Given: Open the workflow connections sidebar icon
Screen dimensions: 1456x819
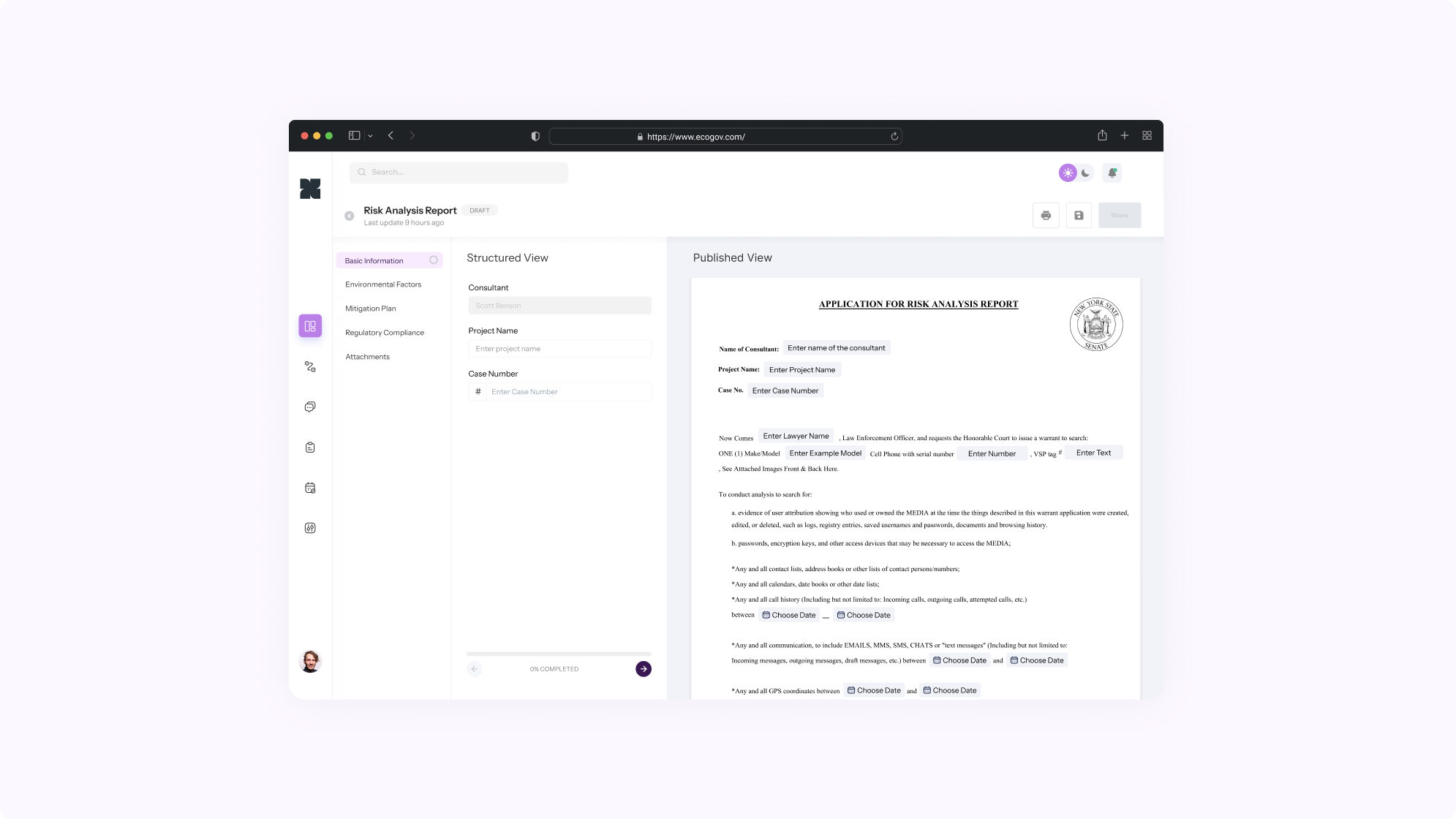Looking at the screenshot, I should 310,367.
